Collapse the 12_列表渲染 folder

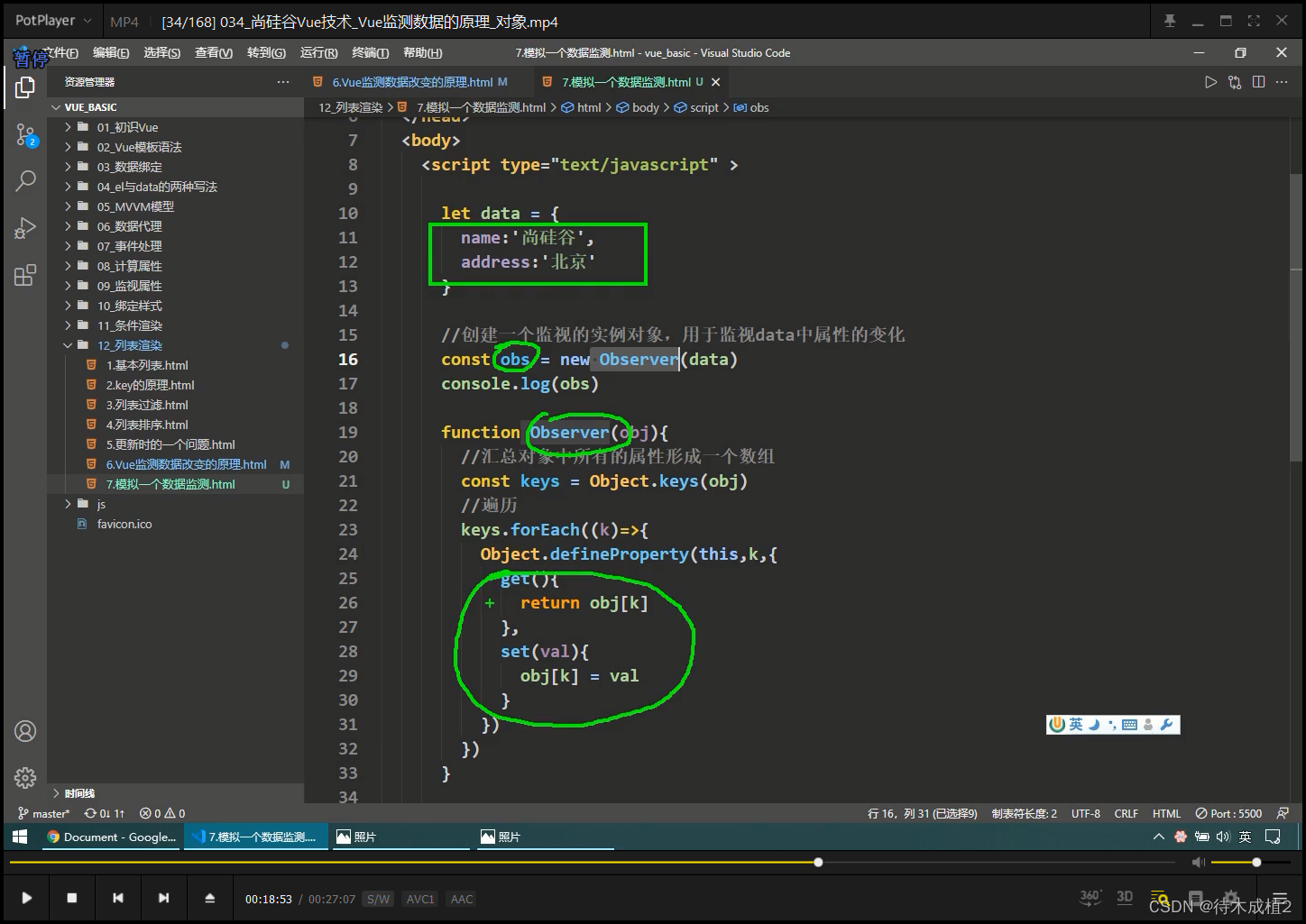click(x=175, y=345)
